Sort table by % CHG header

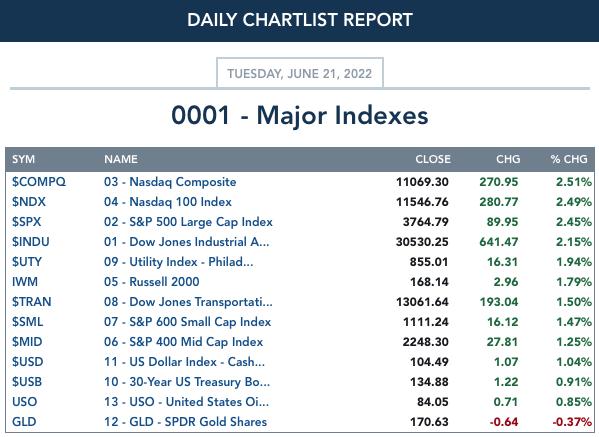569,159
